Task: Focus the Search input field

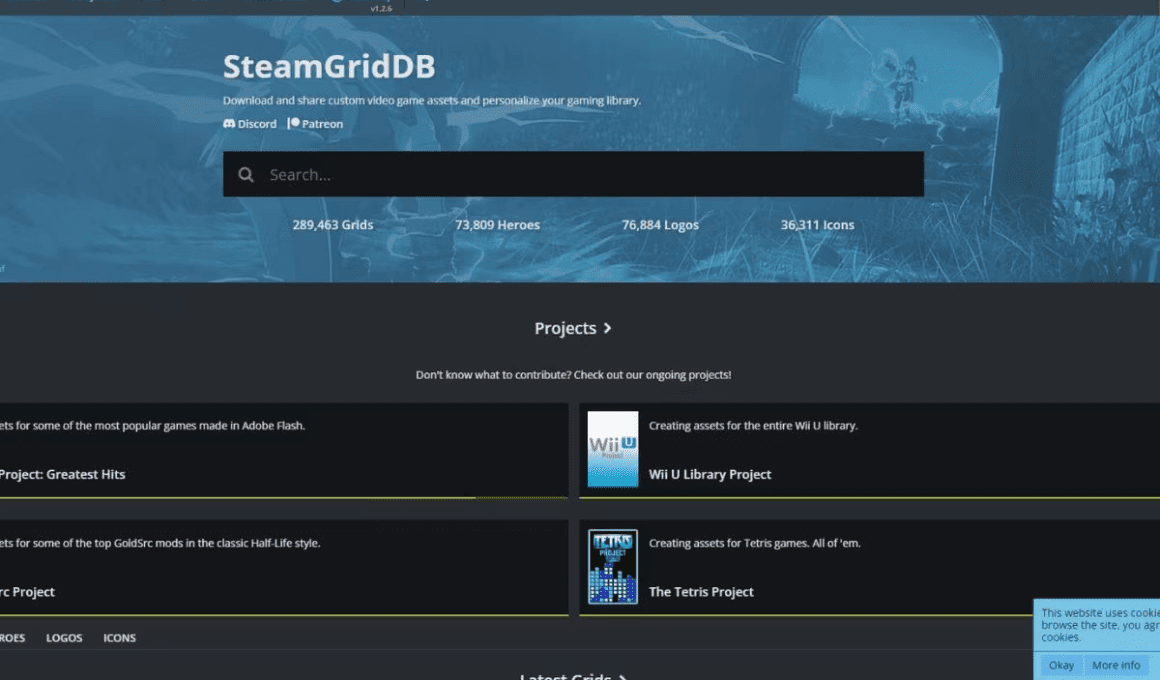Action: pos(573,174)
